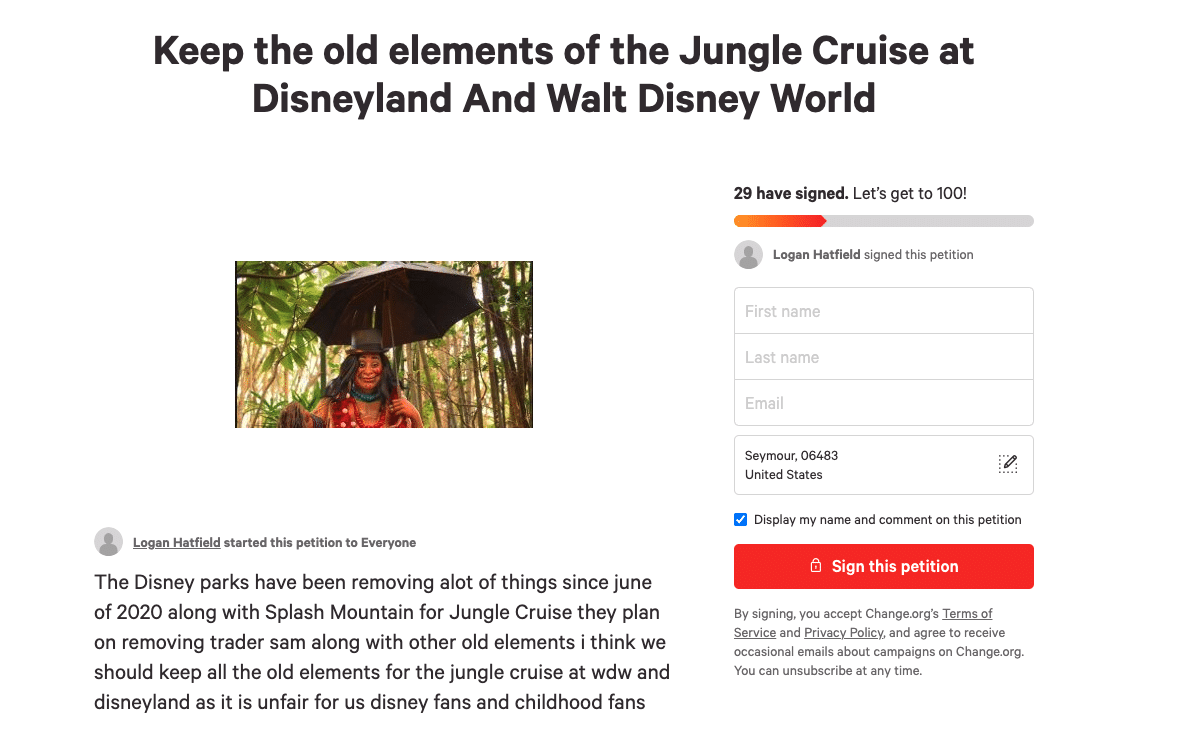Click the First name field
Image resolution: width=1188 pixels, height=751 pixels.
pyautogui.click(x=883, y=311)
